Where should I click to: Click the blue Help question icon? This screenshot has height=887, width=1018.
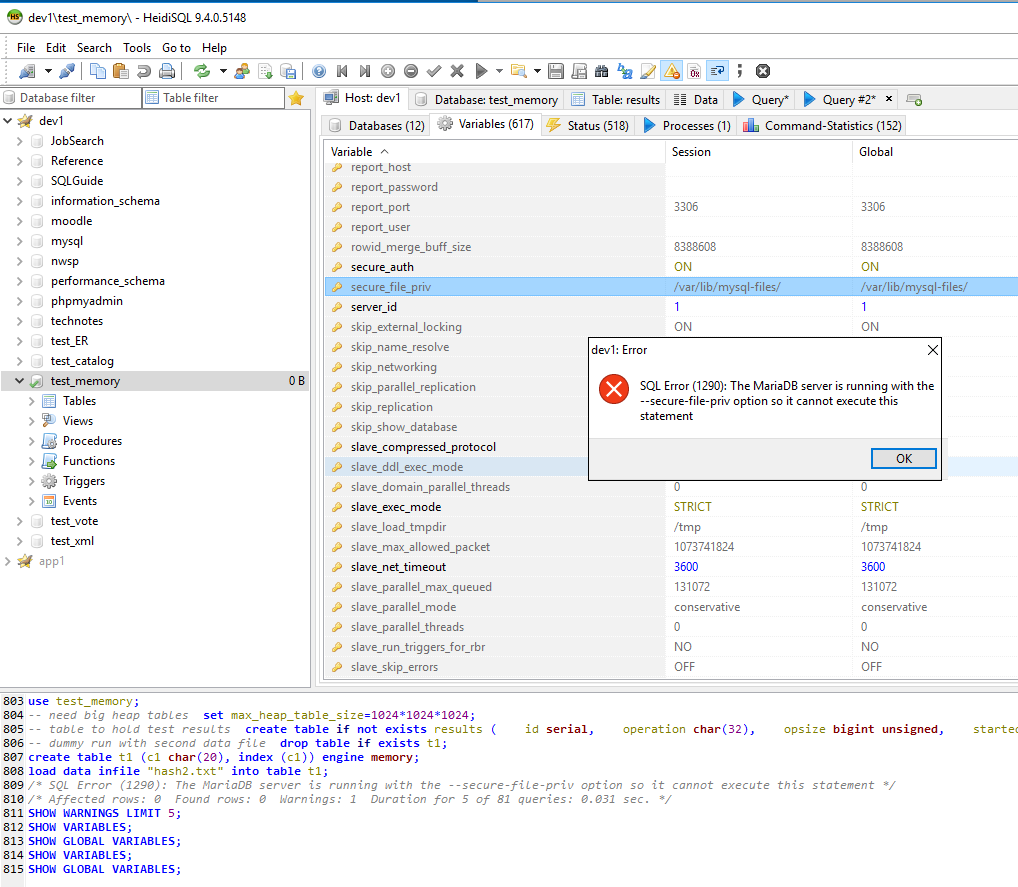[319, 71]
